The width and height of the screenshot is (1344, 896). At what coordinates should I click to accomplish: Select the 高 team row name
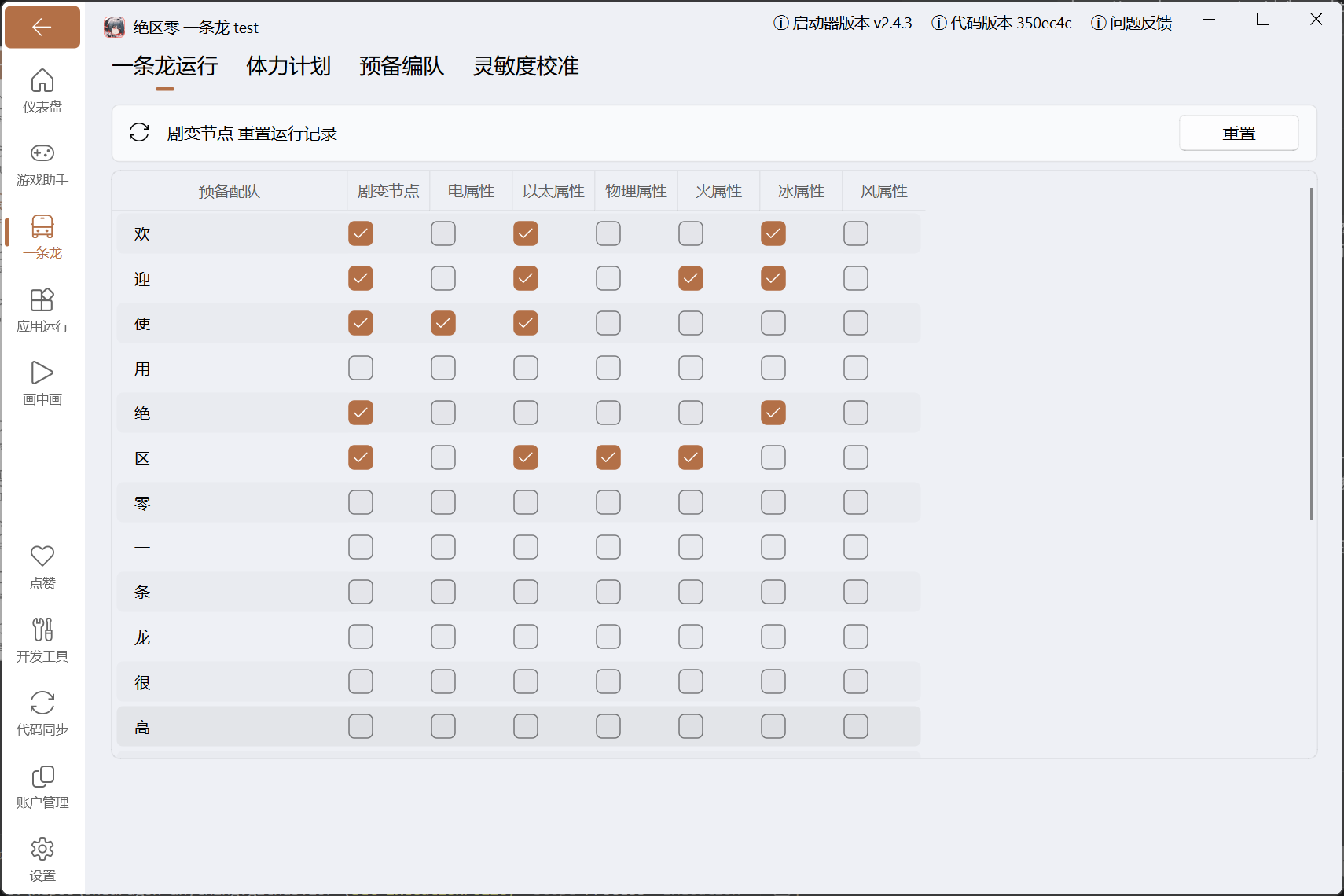pyautogui.click(x=142, y=726)
